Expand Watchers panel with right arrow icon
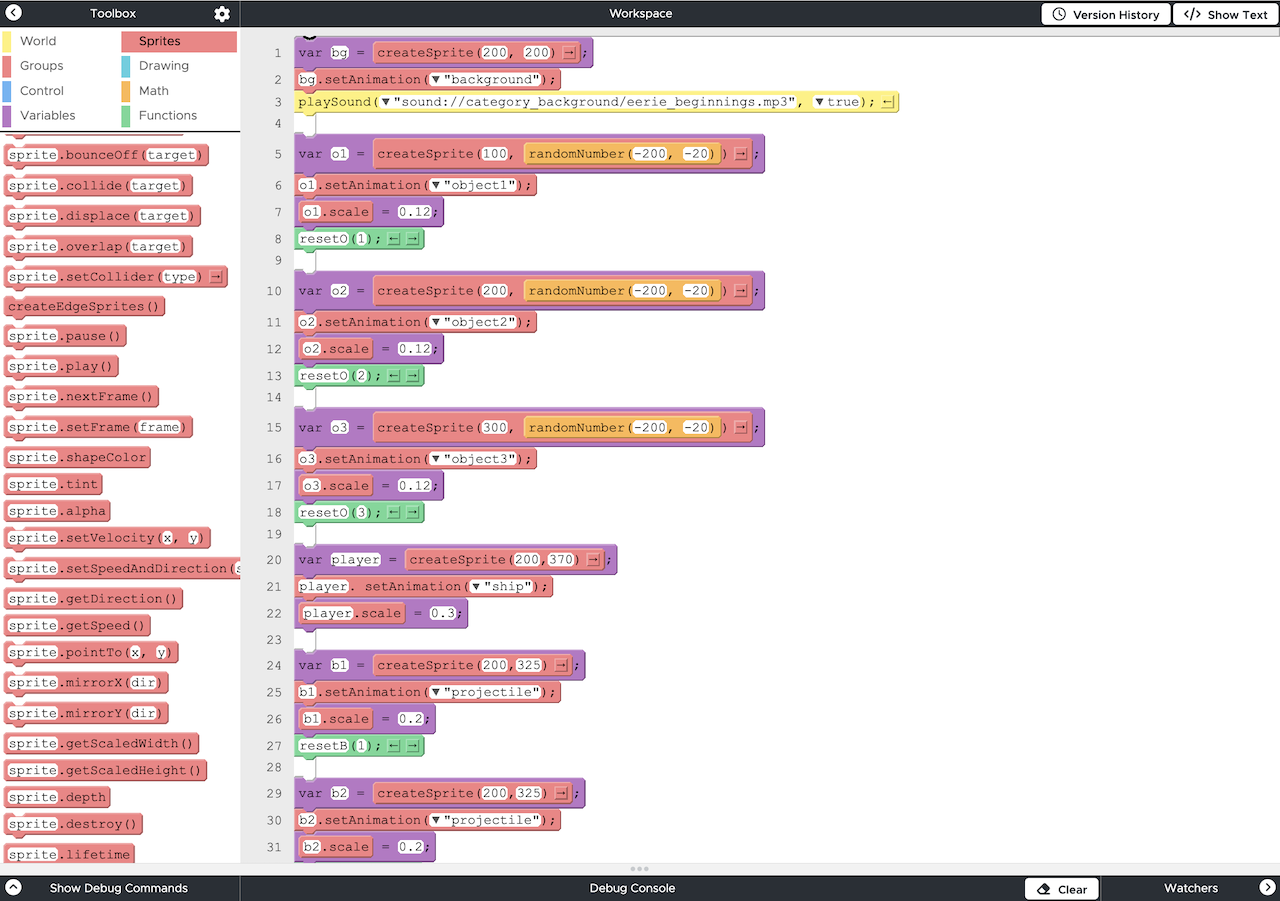The height and width of the screenshot is (901, 1280). [x=1267, y=888]
